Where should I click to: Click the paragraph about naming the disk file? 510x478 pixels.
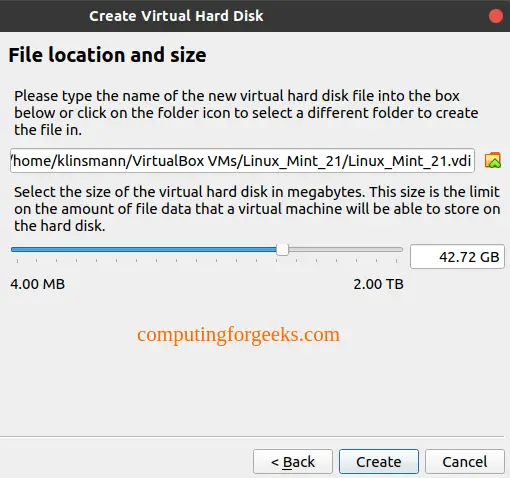(x=246, y=113)
